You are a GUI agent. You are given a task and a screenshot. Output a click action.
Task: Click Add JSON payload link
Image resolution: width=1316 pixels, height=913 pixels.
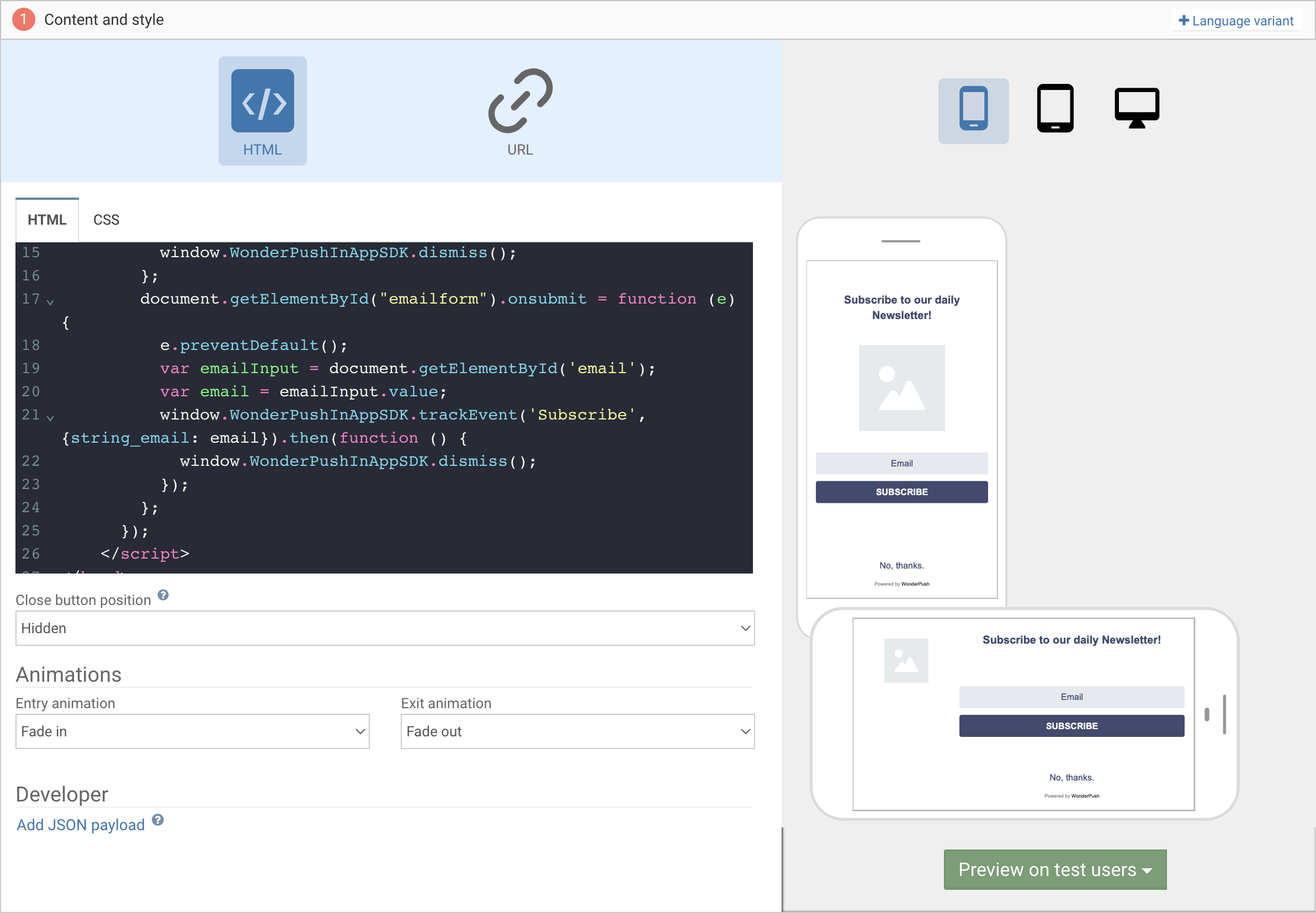[x=81, y=825]
